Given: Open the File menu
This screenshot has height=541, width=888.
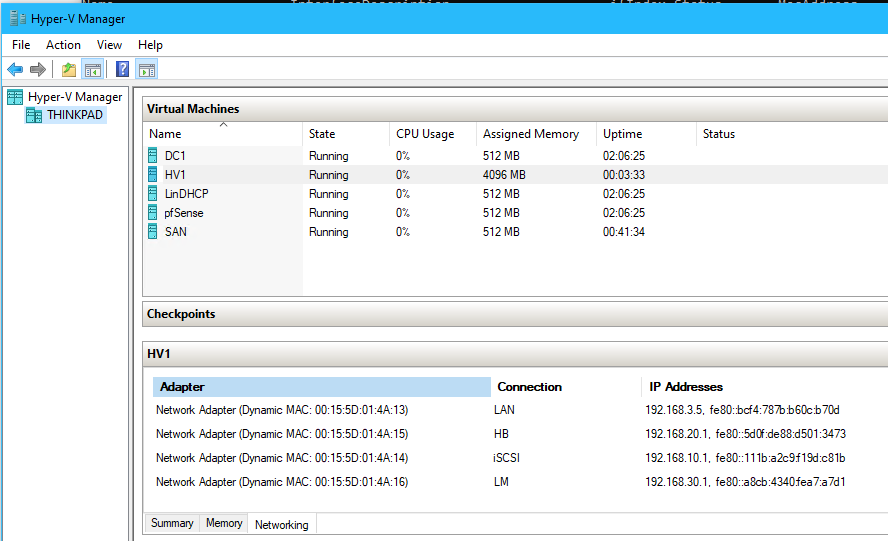Looking at the screenshot, I should pyautogui.click(x=21, y=45).
